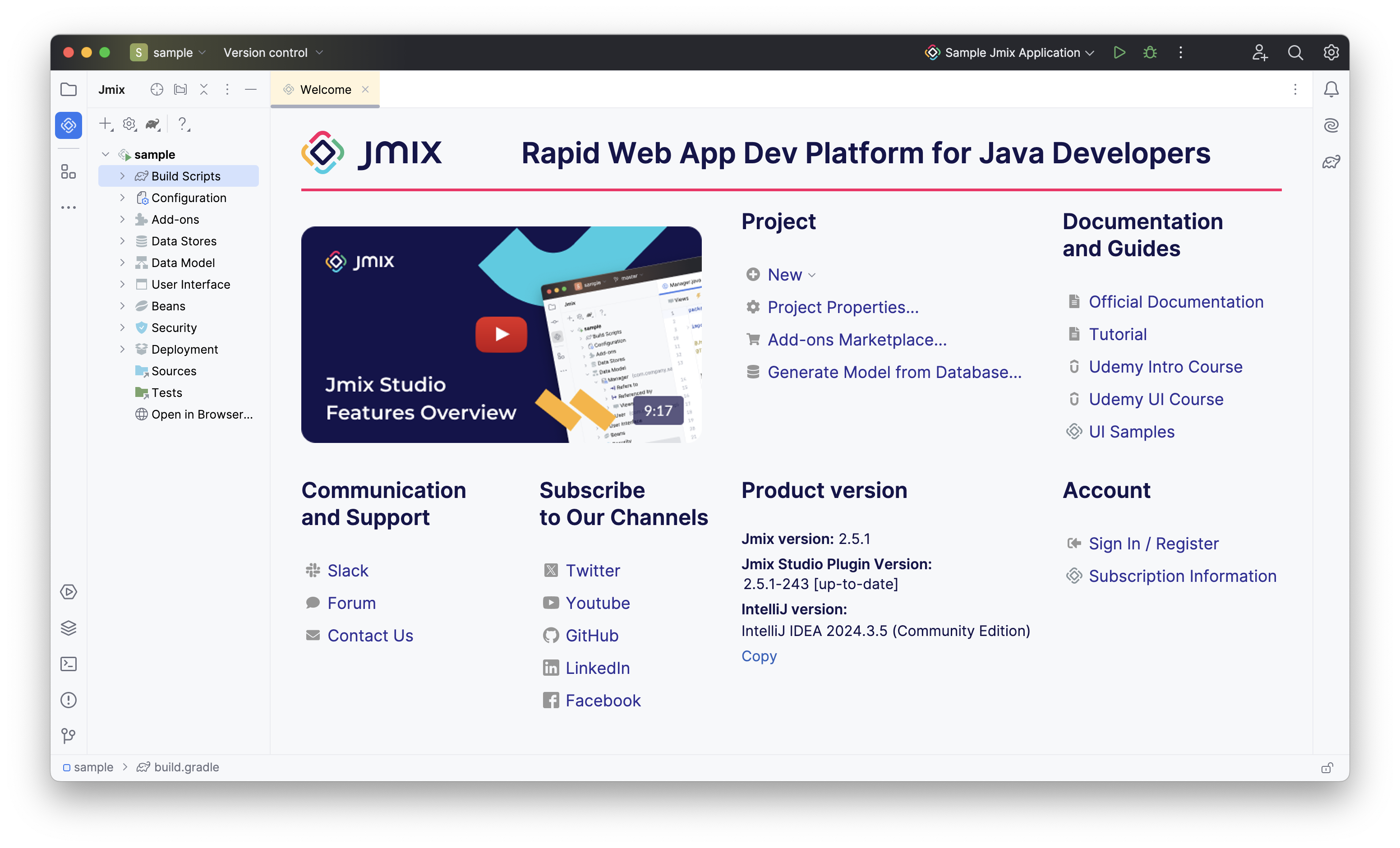Click the Copy version info link
The image size is (1400, 848).
tap(759, 656)
